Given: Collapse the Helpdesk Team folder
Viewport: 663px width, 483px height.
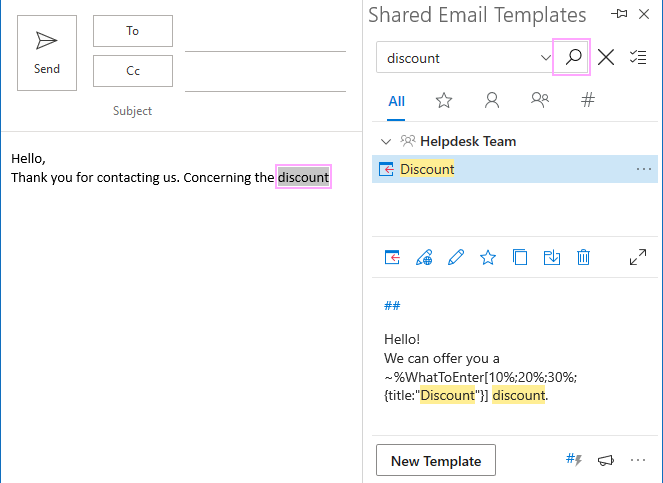Looking at the screenshot, I should [x=386, y=142].
